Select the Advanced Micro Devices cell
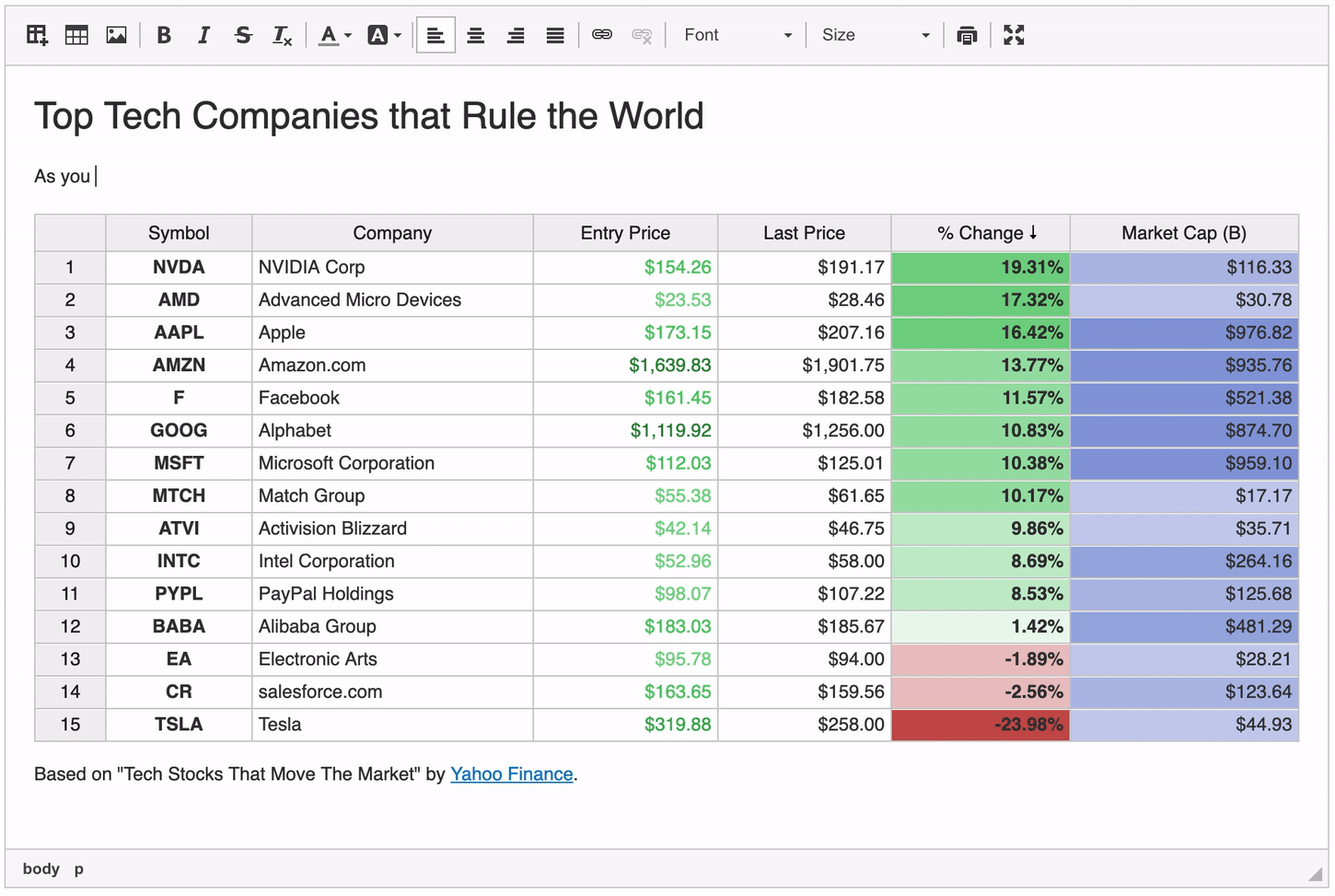Screen dimensions: 1335x896 point(392,299)
